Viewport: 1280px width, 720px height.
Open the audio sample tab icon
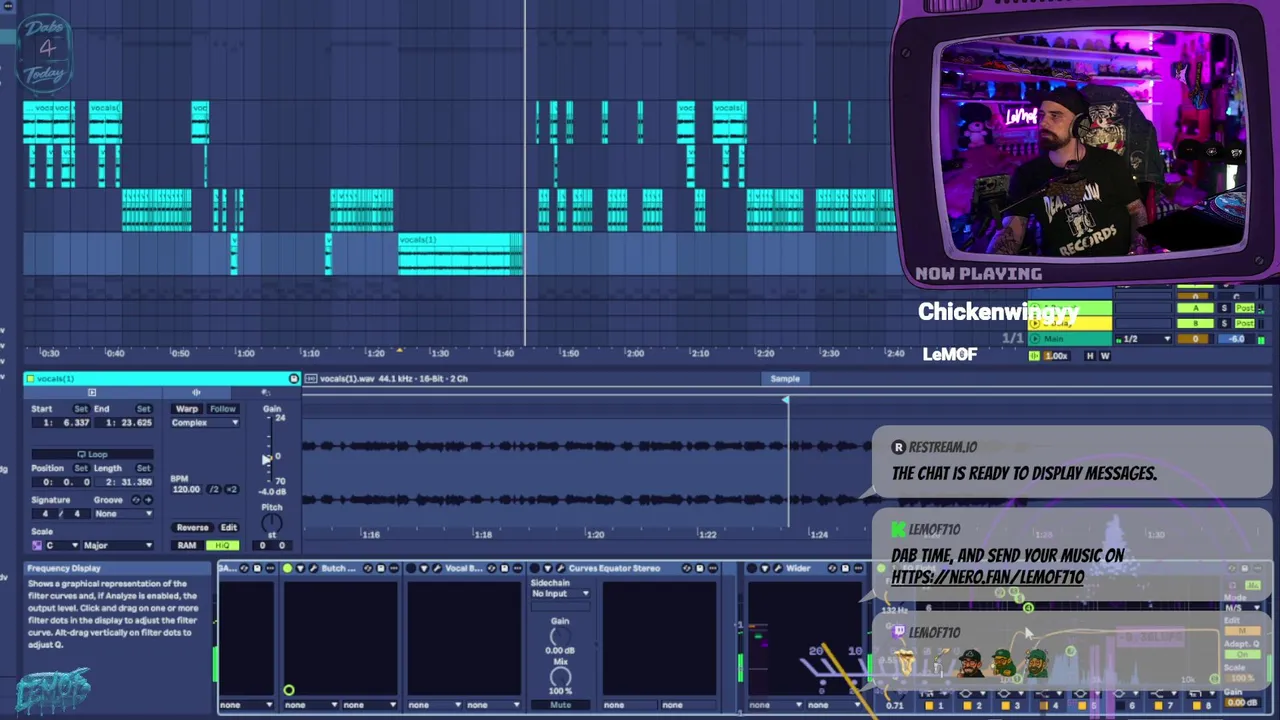tap(196, 393)
